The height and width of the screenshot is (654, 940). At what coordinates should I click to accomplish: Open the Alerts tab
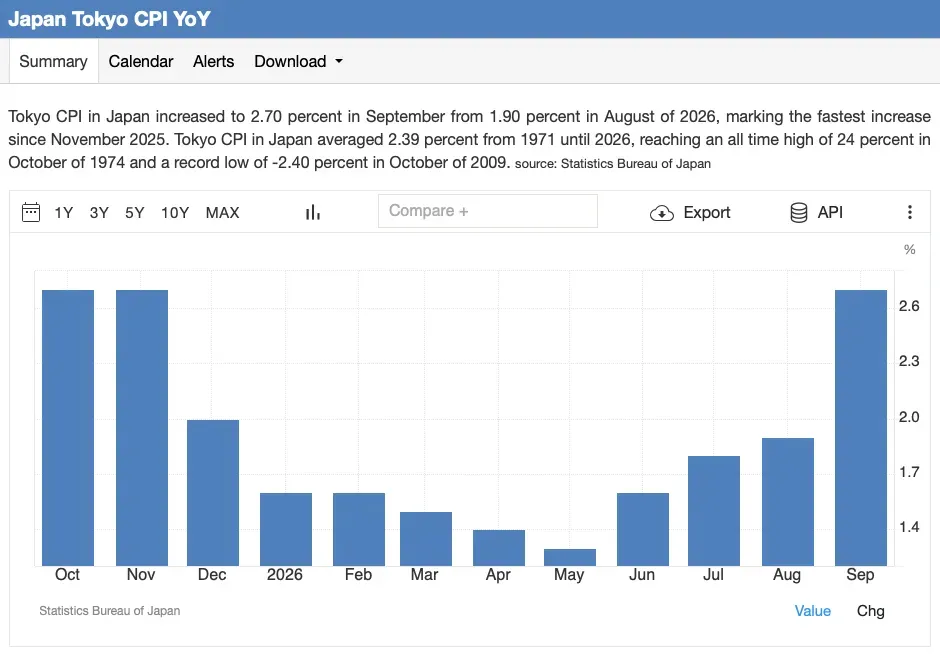pos(213,61)
